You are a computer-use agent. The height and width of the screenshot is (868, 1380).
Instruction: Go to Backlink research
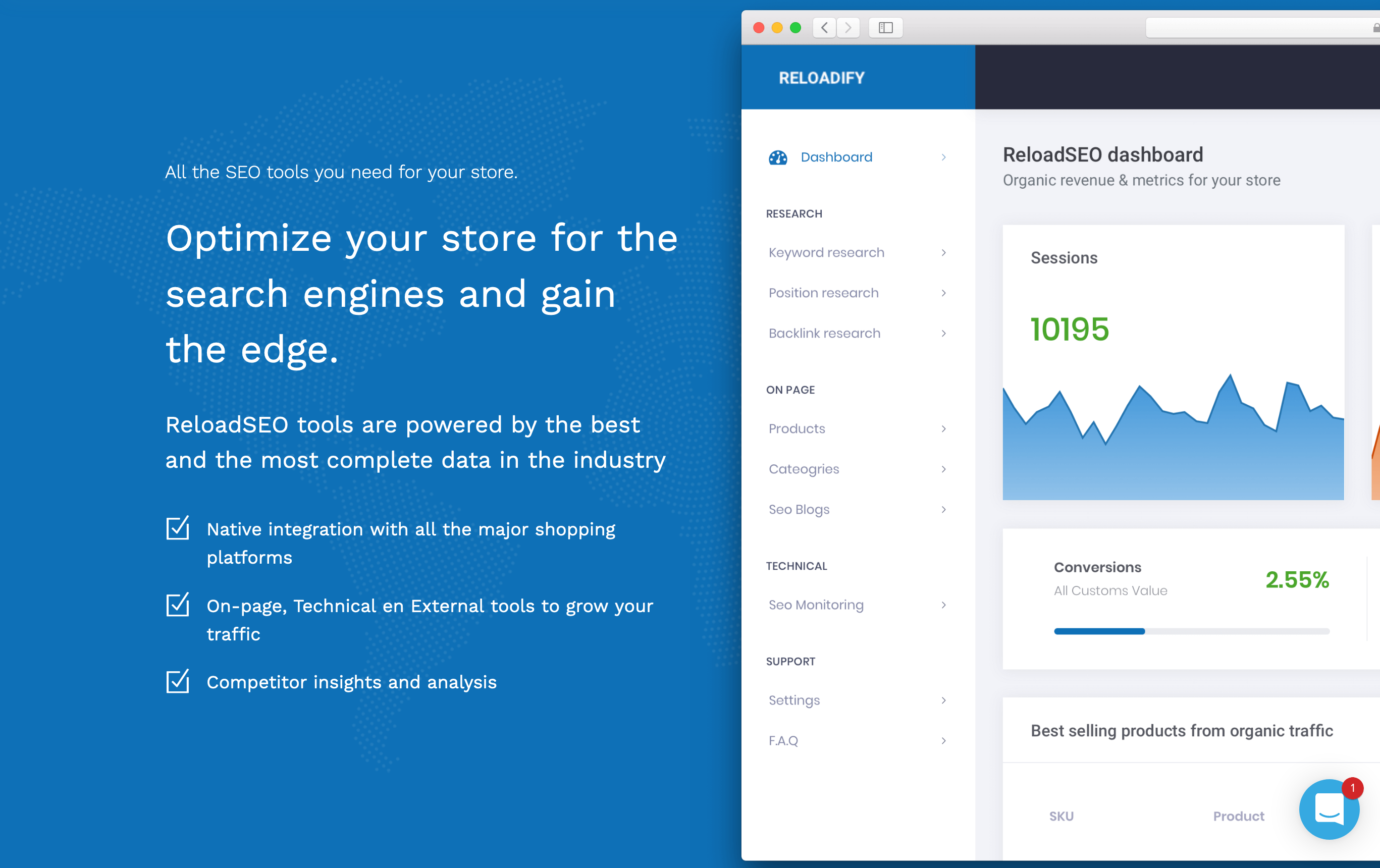tap(824, 334)
